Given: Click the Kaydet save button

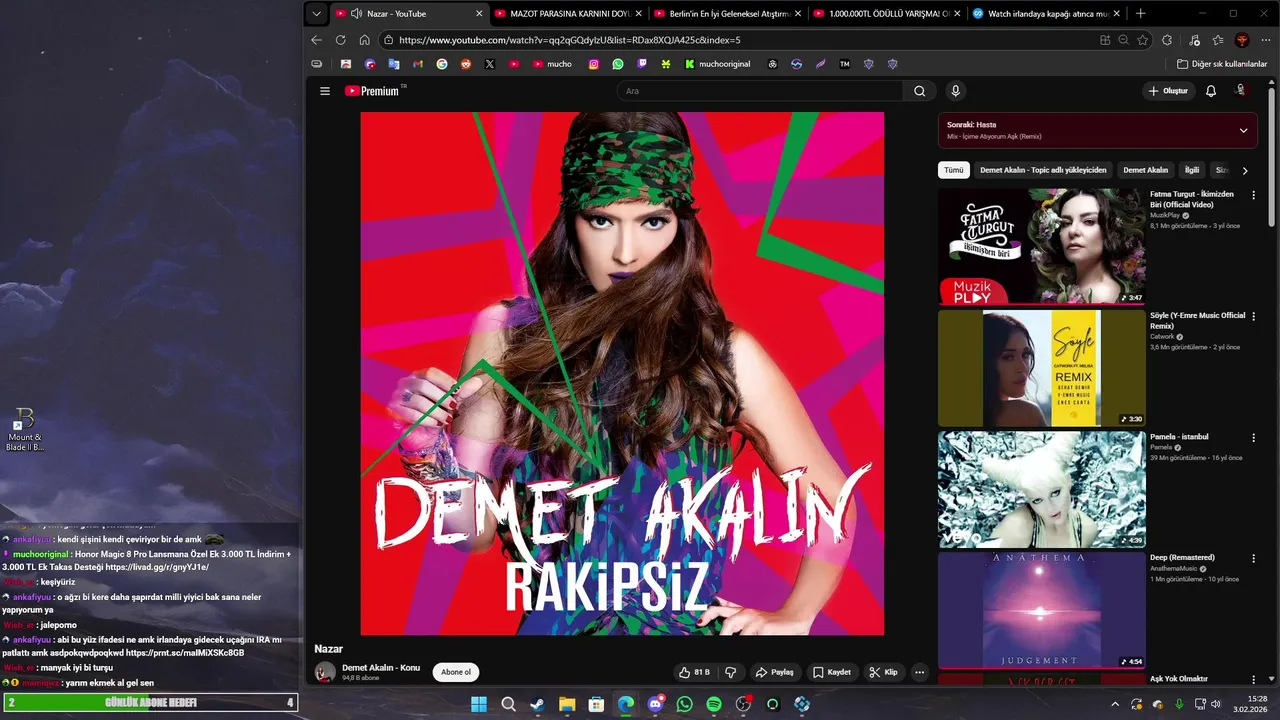Looking at the screenshot, I should [x=832, y=672].
